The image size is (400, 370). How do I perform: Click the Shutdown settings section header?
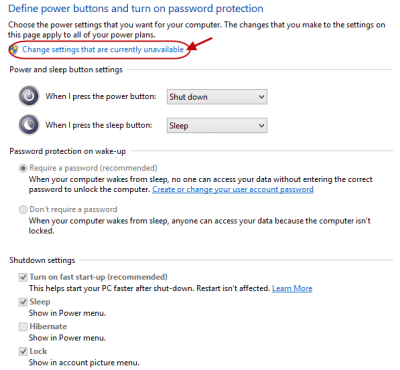[42, 260]
